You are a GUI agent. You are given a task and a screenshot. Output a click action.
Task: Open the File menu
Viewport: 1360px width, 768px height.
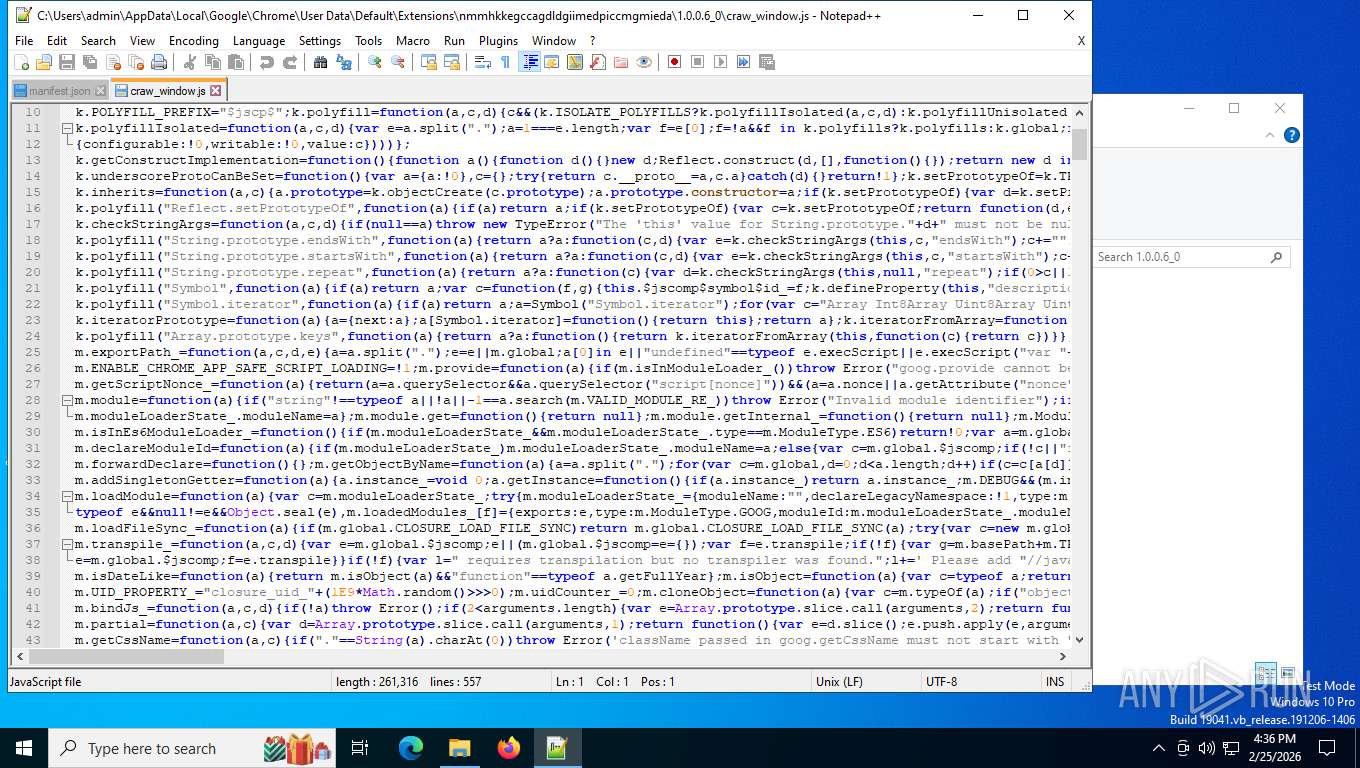tap(24, 41)
